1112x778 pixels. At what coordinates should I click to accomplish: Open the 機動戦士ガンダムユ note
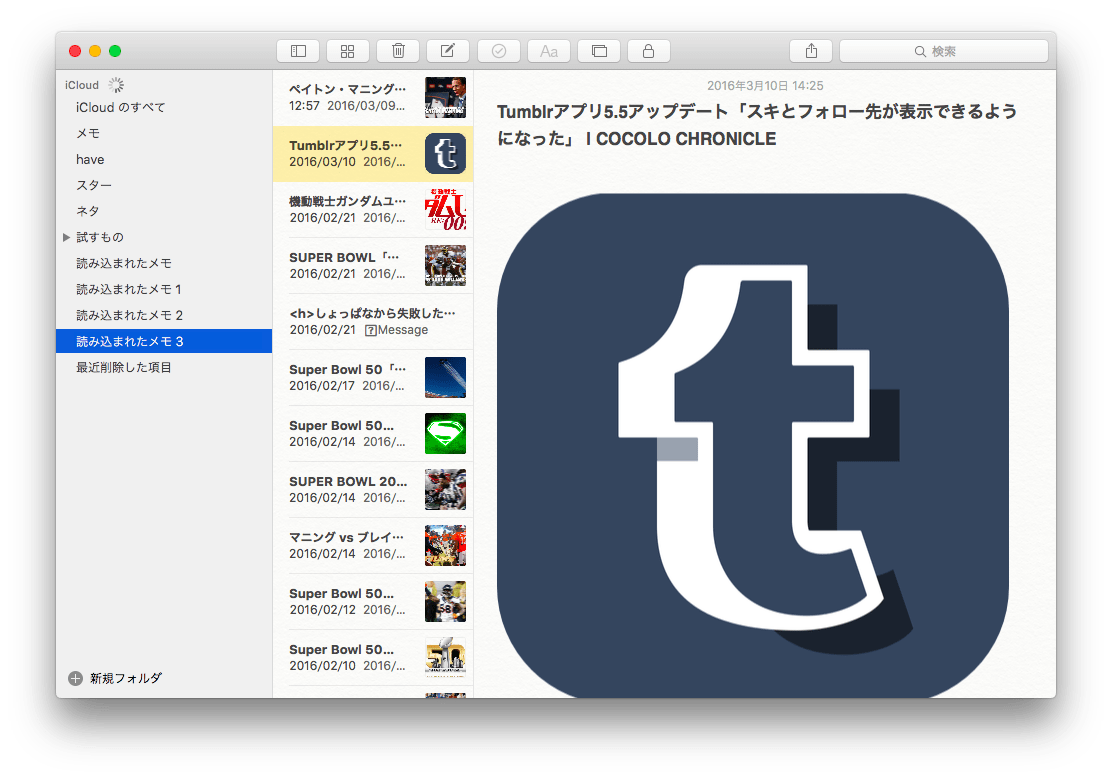pos(373,210)
